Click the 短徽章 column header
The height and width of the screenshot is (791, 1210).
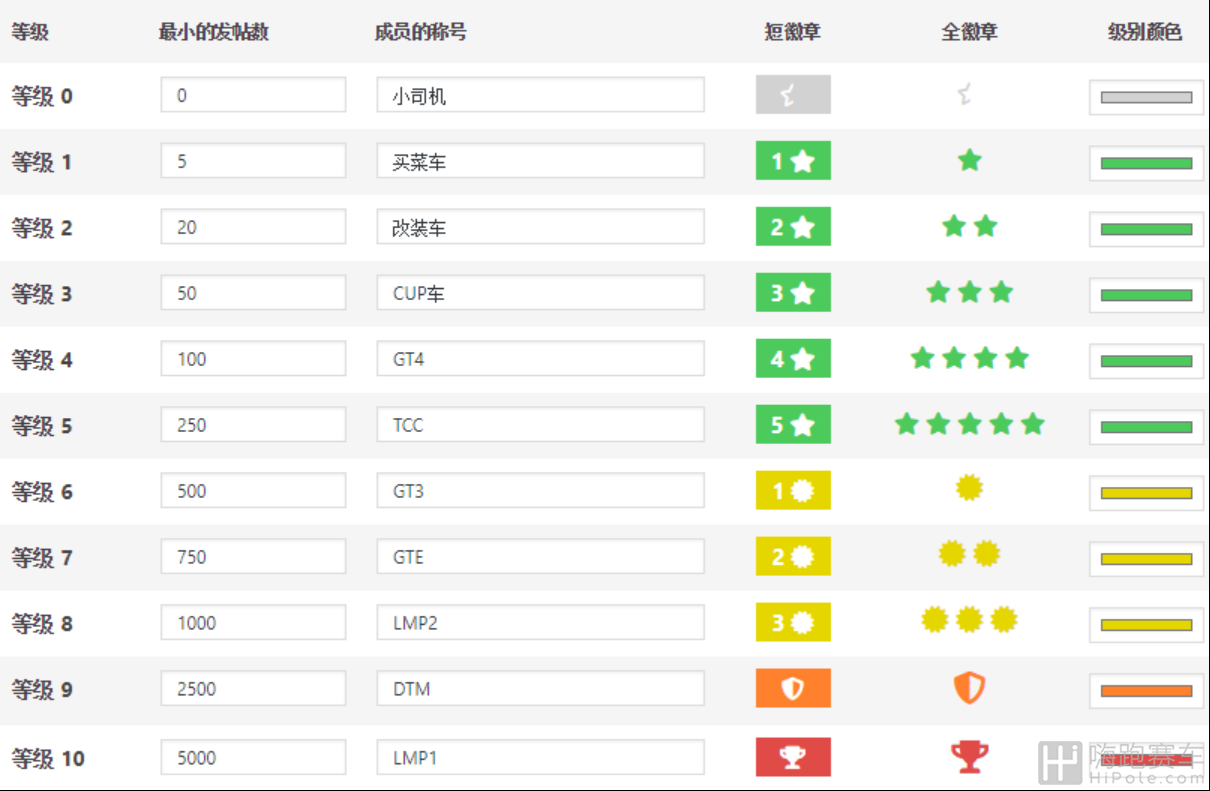(793, 32)
